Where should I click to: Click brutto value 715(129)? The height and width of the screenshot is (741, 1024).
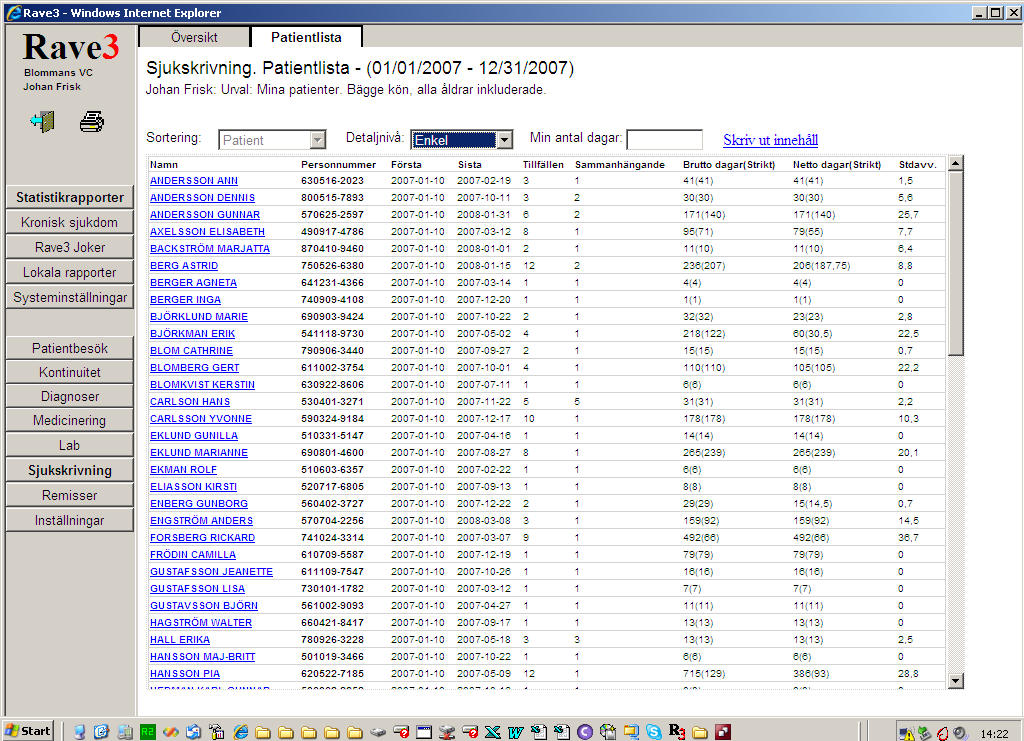click(x=704, y=673)
